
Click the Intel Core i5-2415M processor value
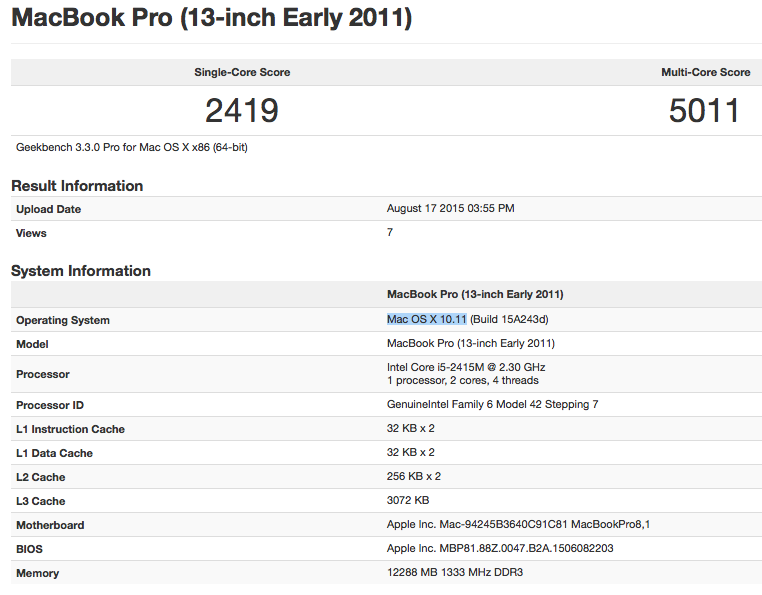[x=466, y=367]
